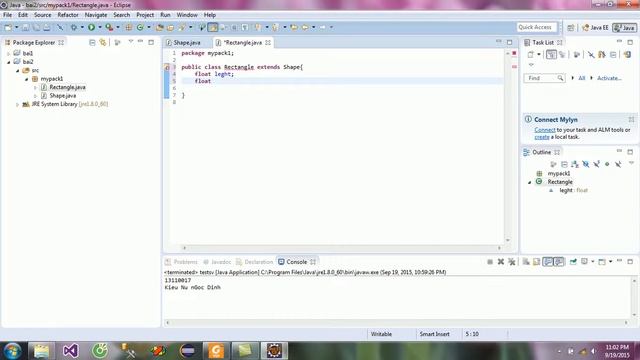Click New Java Class icon
The width and height of the screenshot is (640, 360).
140,27
